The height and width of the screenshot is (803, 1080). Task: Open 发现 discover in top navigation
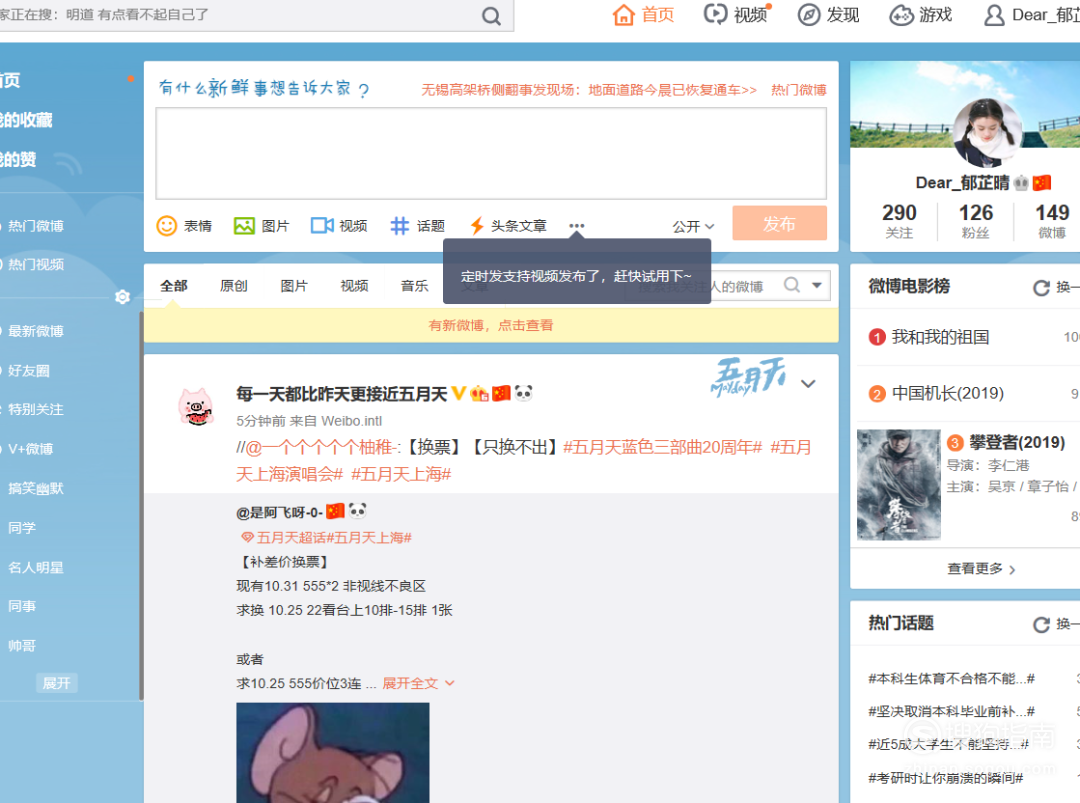(x=829, y=14)
